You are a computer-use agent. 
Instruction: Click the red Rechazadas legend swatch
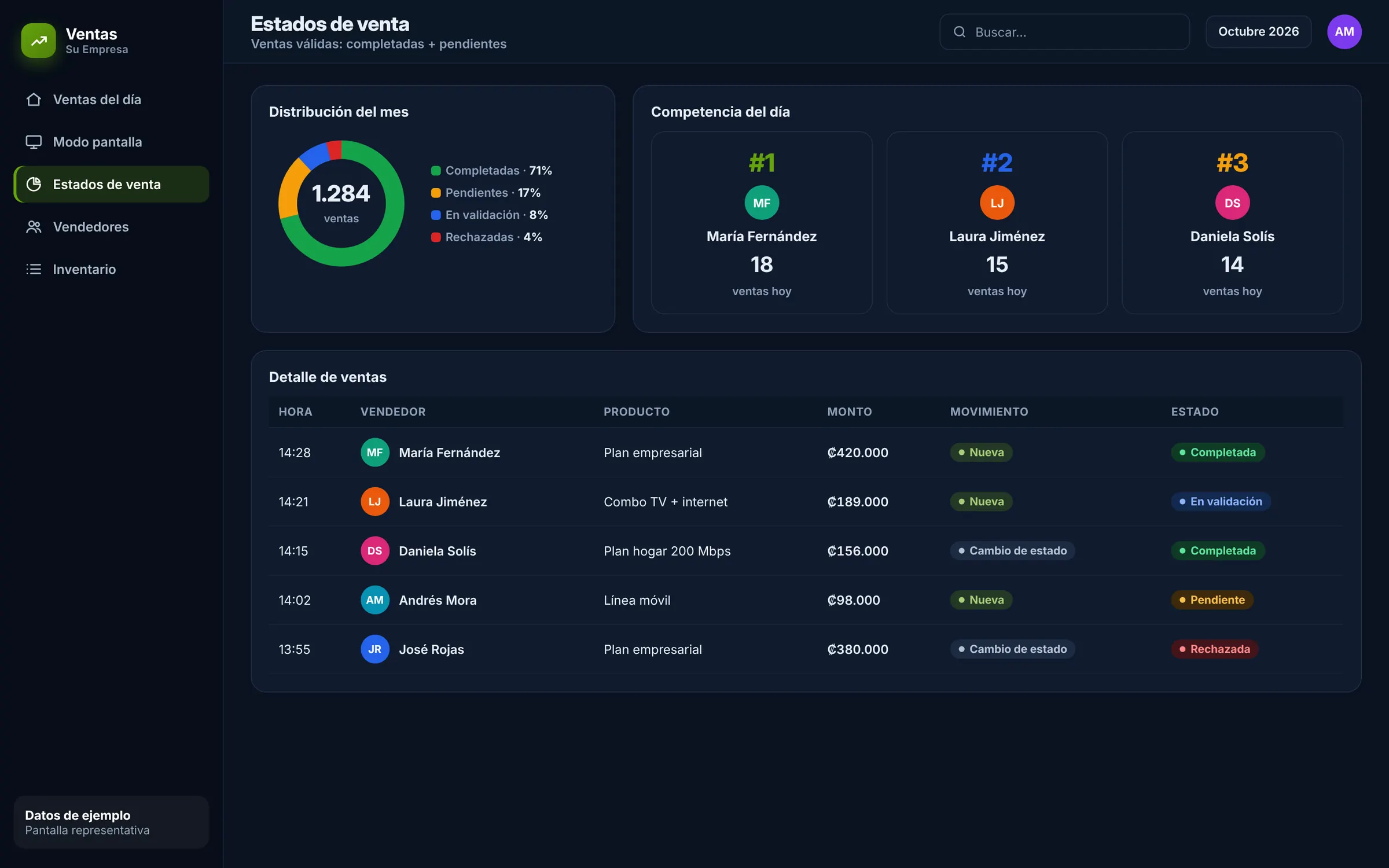[436, 237]
